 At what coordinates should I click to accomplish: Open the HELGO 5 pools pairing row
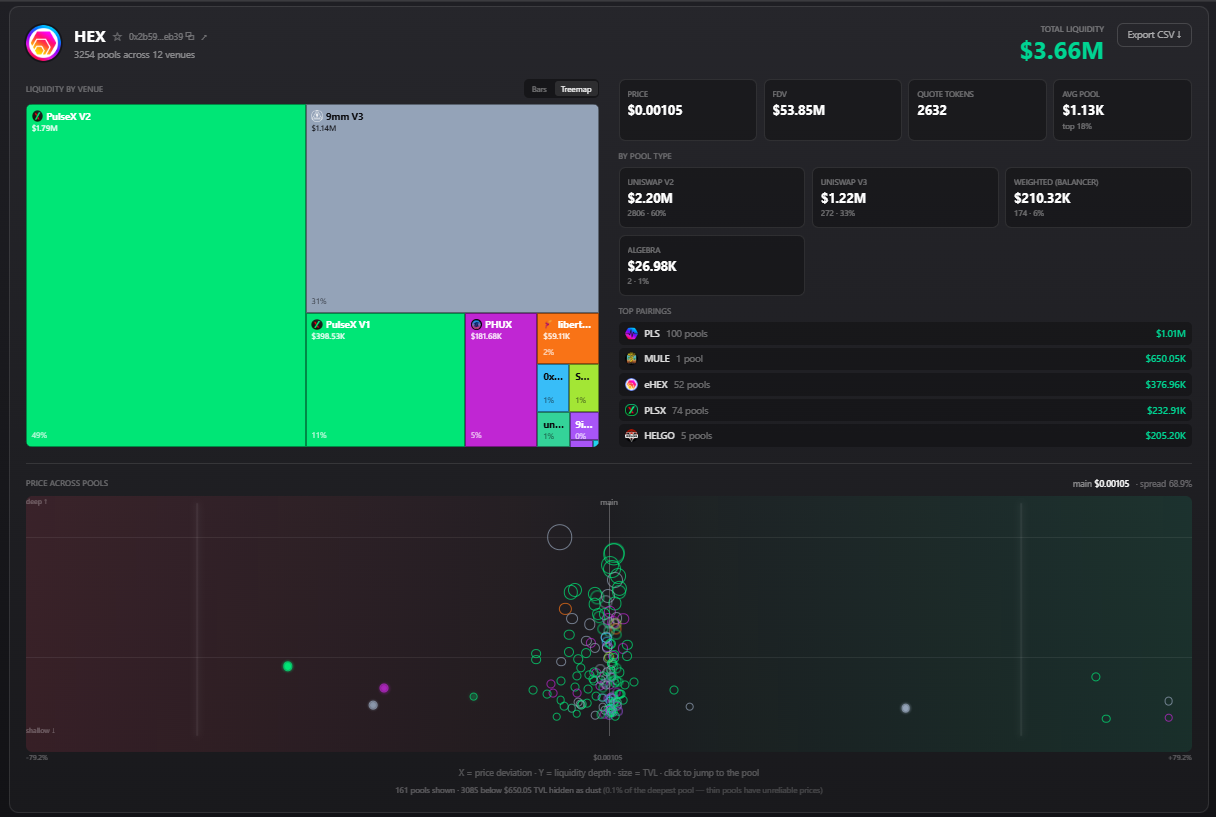tap(905, 435)
